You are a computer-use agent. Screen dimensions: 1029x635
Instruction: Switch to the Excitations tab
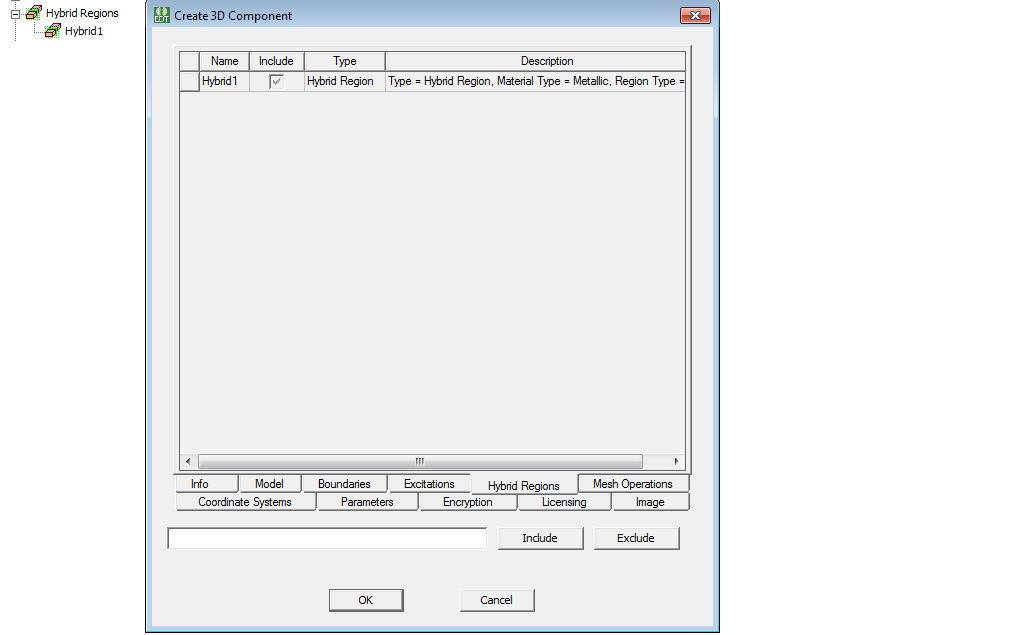pyautogui.click(x=430, y=483)
